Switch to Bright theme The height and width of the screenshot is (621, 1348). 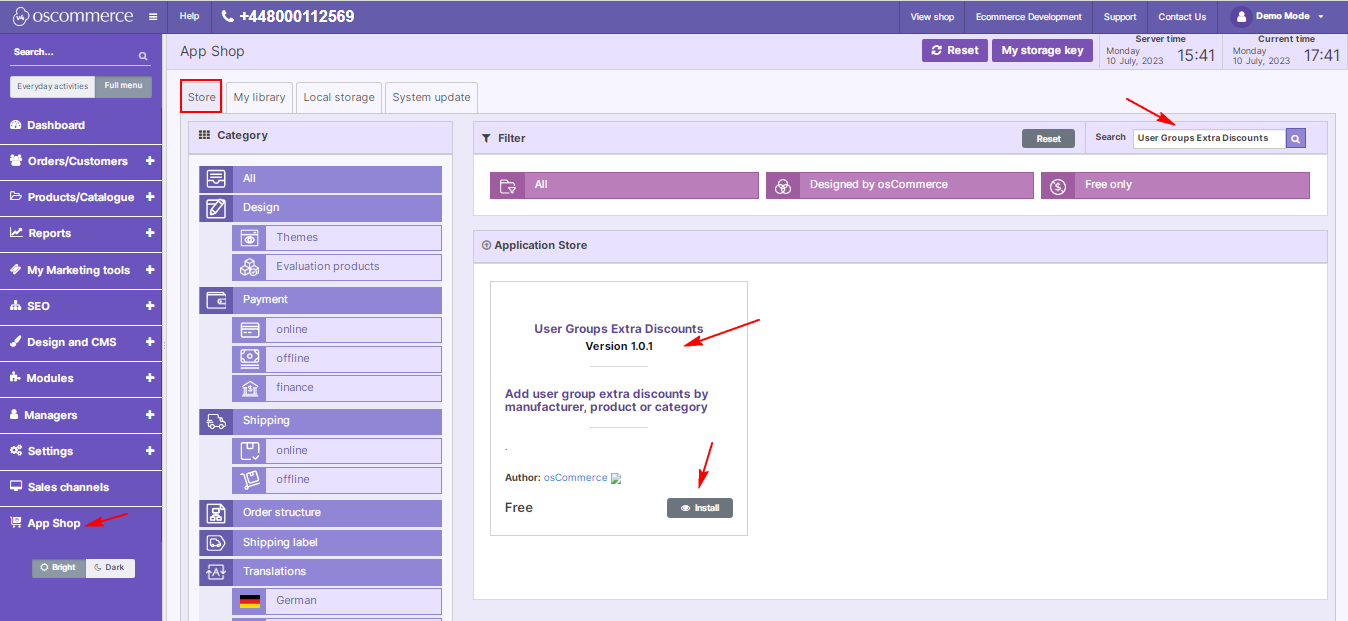coord(59,568)
